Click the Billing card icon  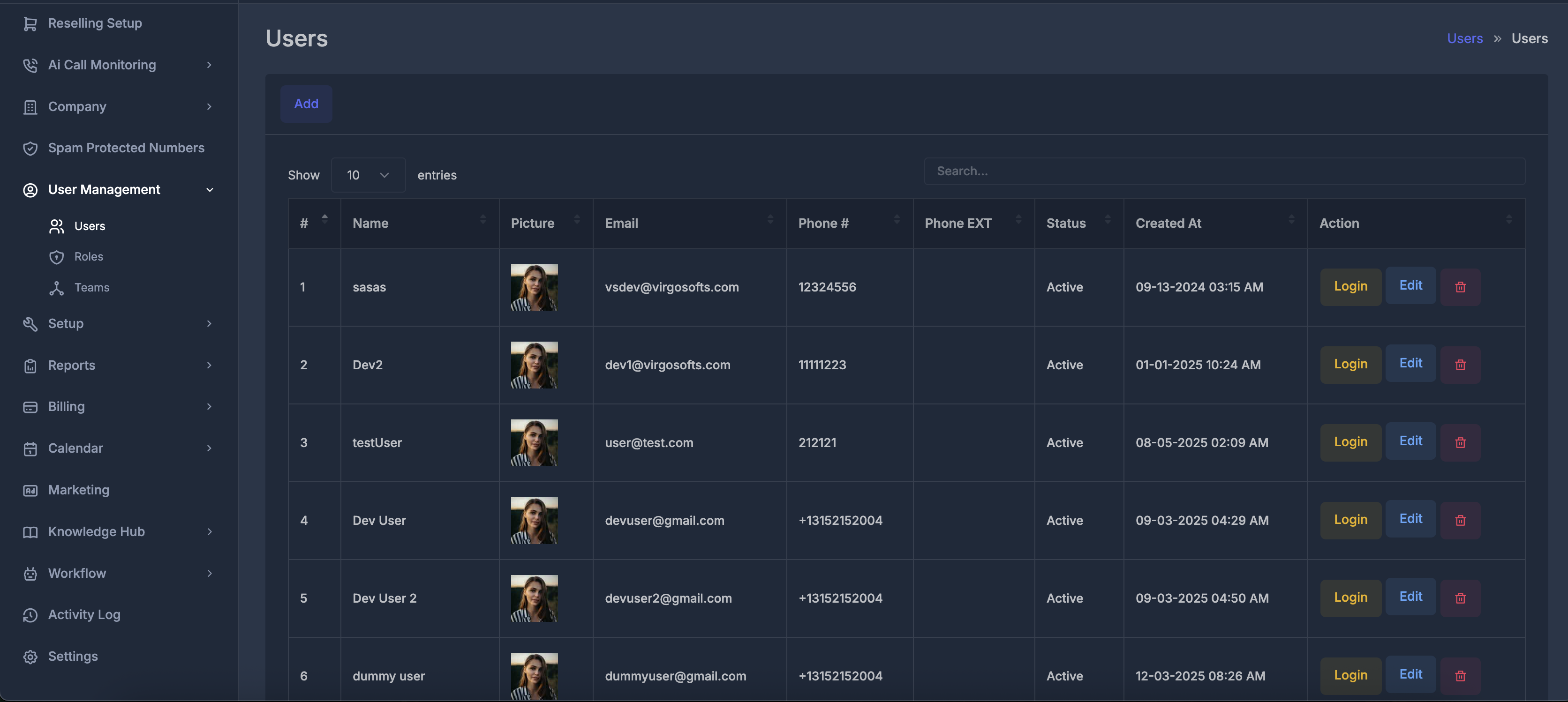(x=30, y=407)
